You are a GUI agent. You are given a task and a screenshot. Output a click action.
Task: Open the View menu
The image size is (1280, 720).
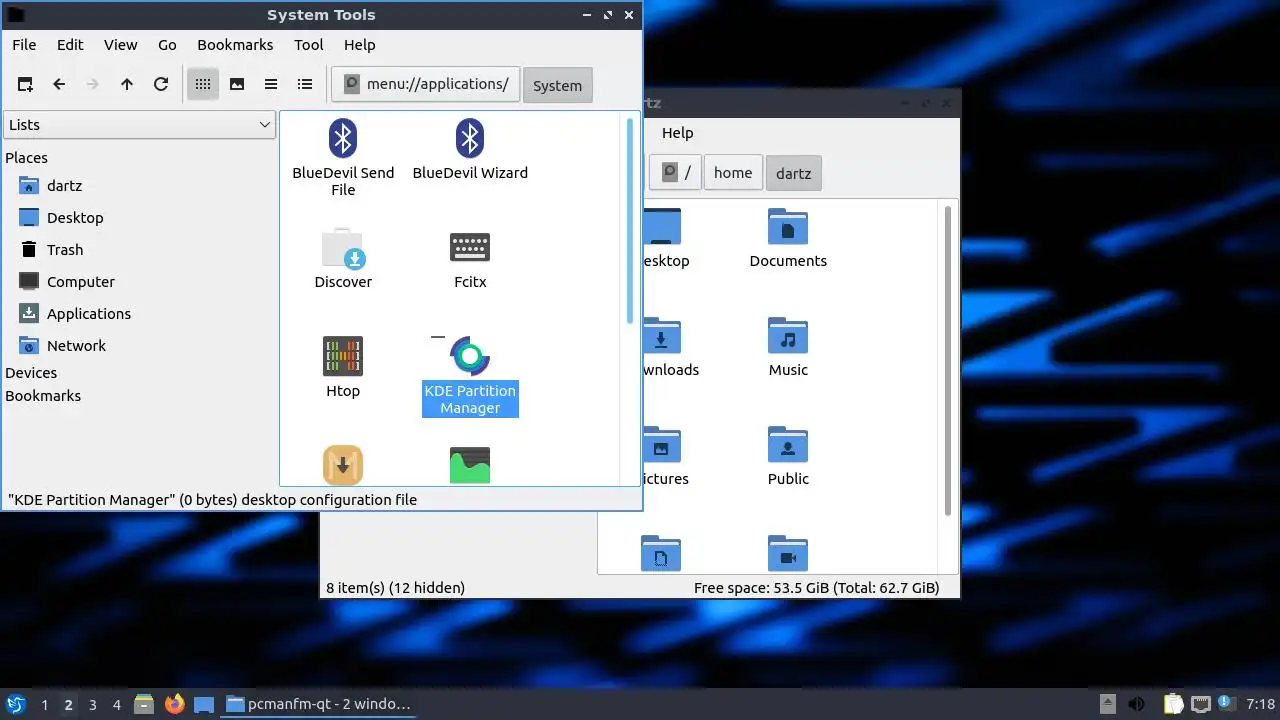click(x=121, y=45)
